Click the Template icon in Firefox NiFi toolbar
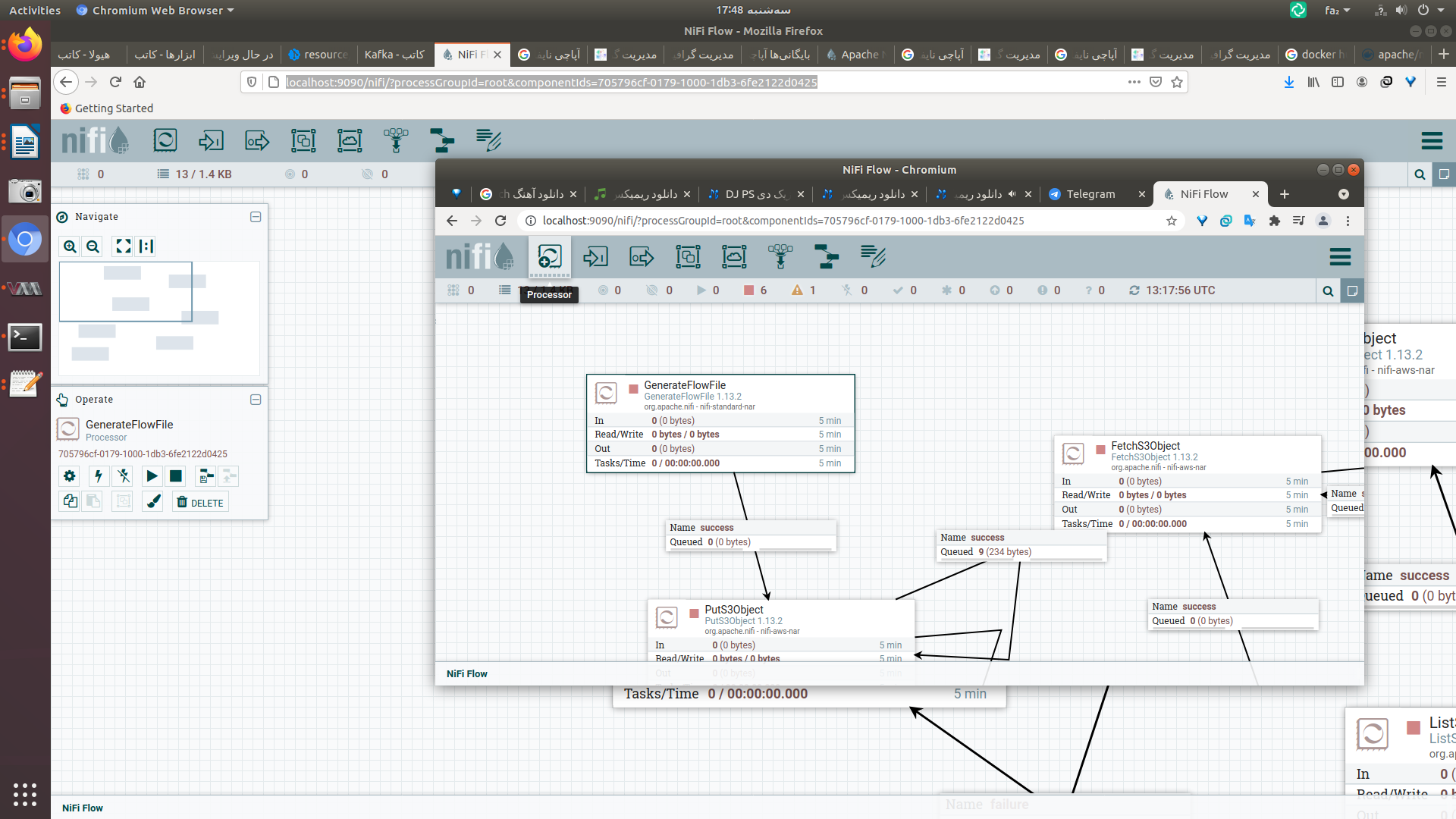Viewport: 1456px width, 819px height. click(442, 140)
